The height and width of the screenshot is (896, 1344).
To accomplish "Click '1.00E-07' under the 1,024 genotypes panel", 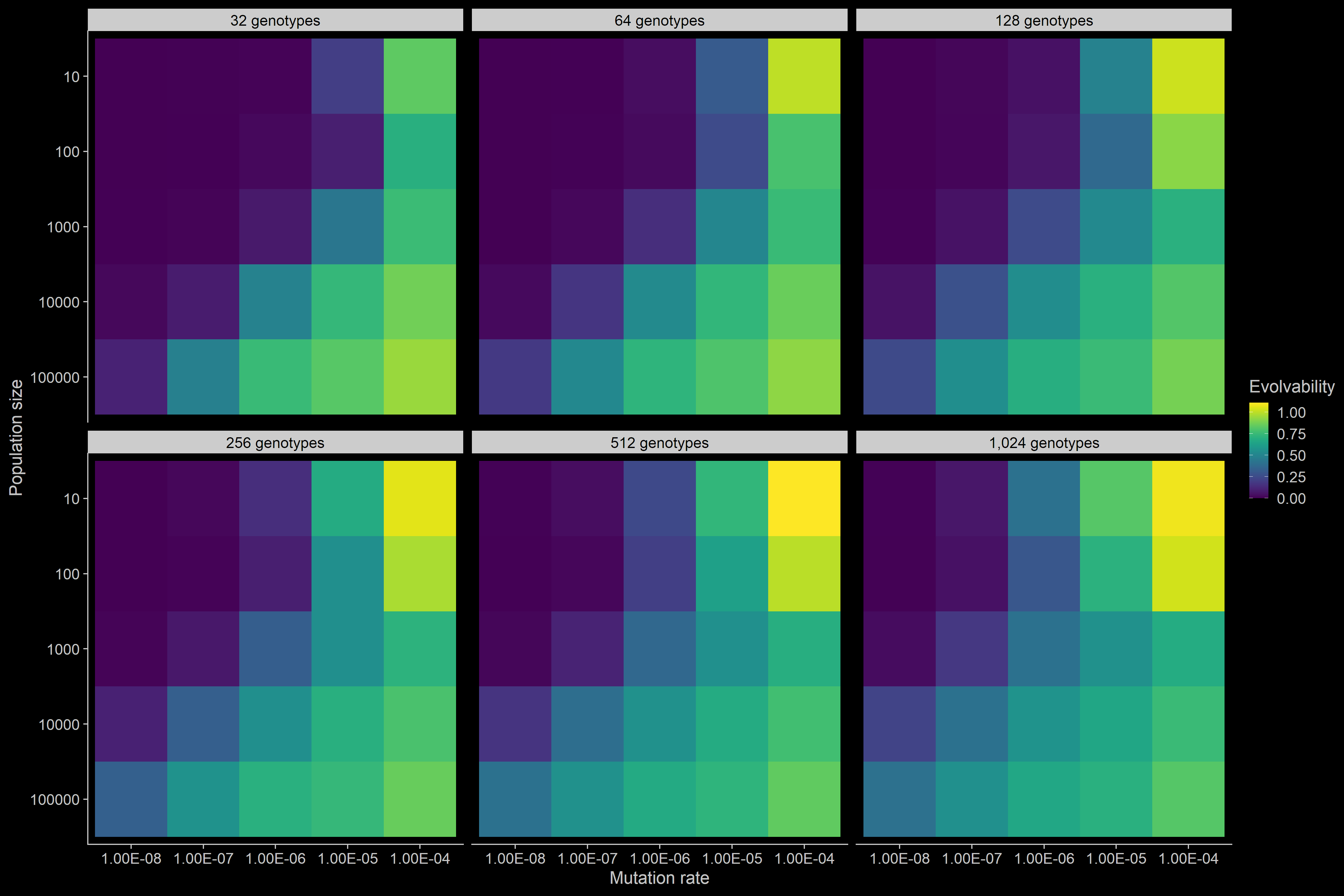I will coord(972,858).
